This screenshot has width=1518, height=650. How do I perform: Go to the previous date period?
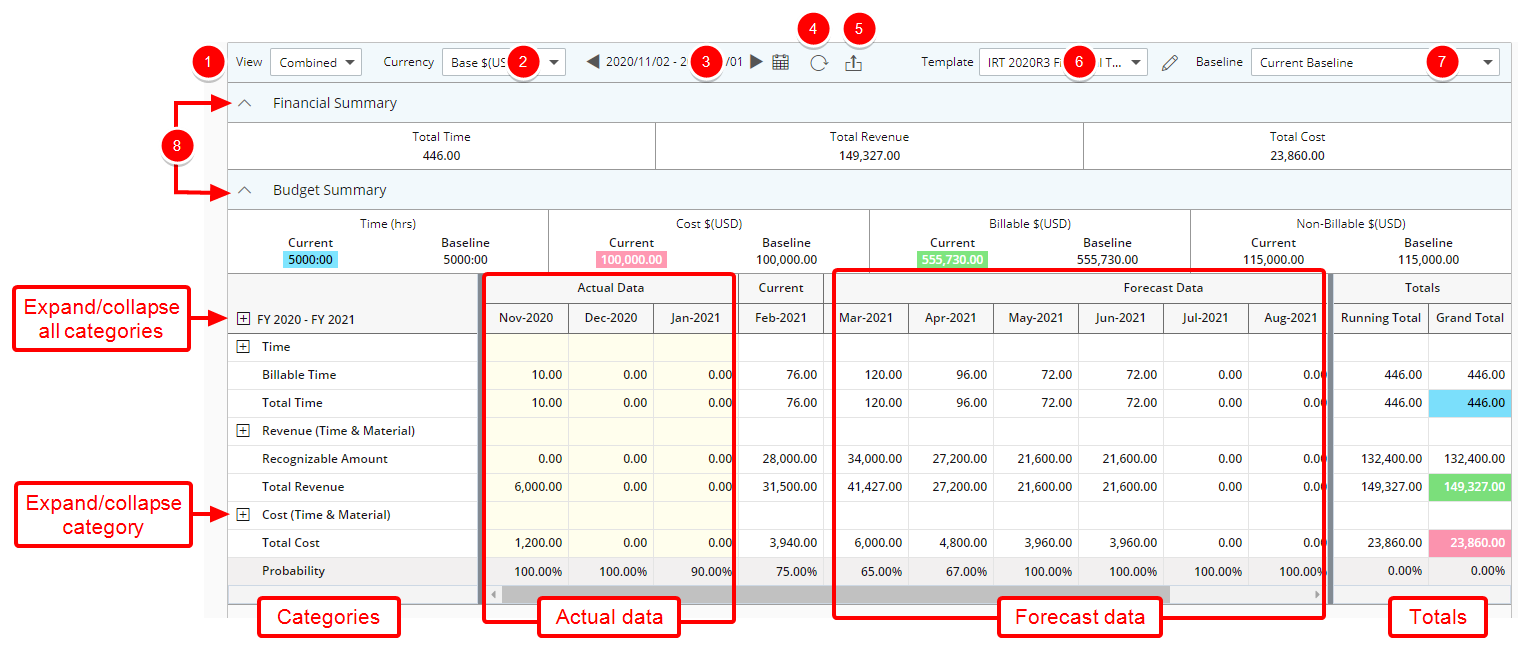pos(593,62)
